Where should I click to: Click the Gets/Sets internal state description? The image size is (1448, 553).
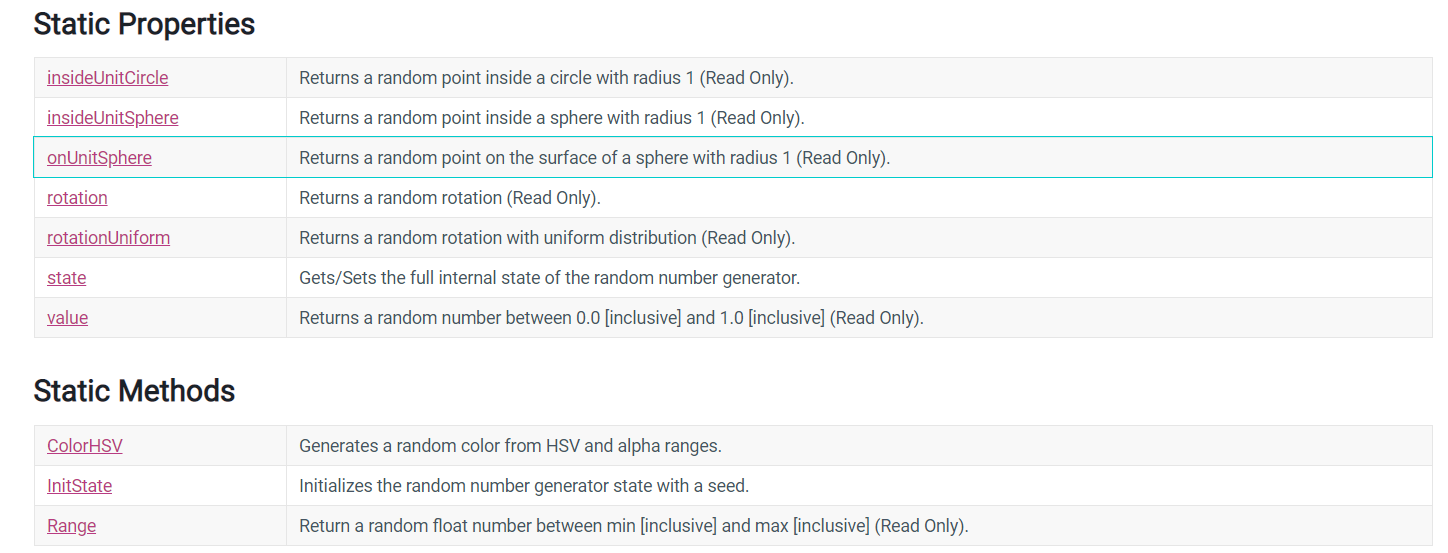549,277
